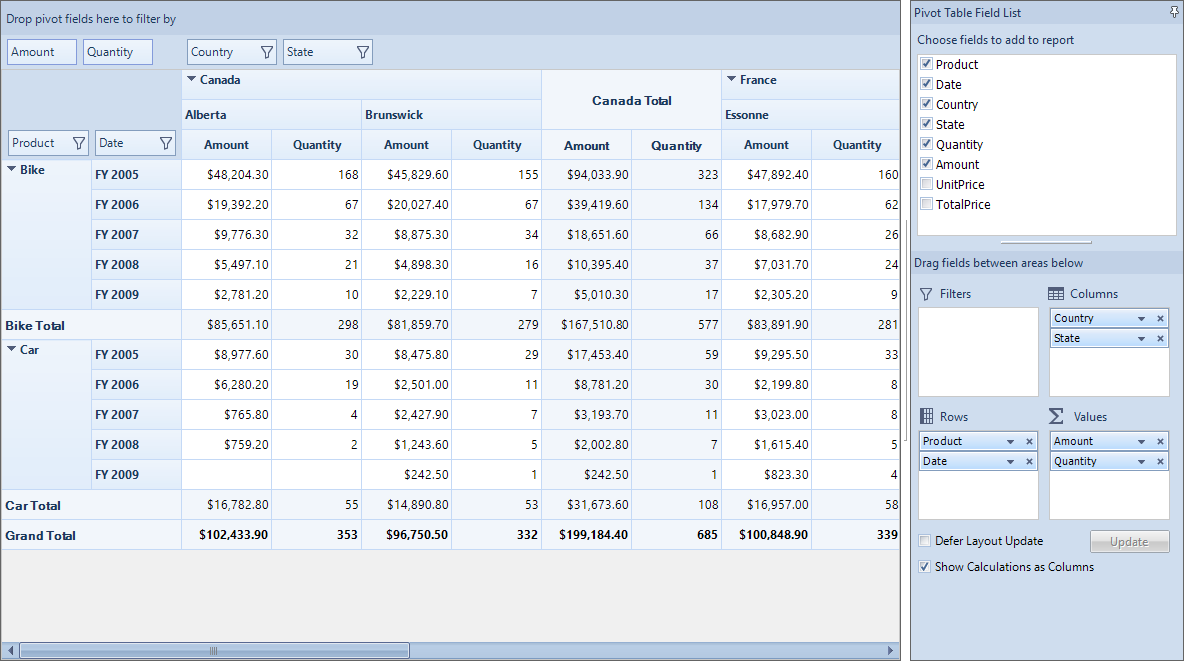Open the Product row field filter icon
Image resolution: width=1184 pixels, height=661 pixels.
[x=79, y=143]
